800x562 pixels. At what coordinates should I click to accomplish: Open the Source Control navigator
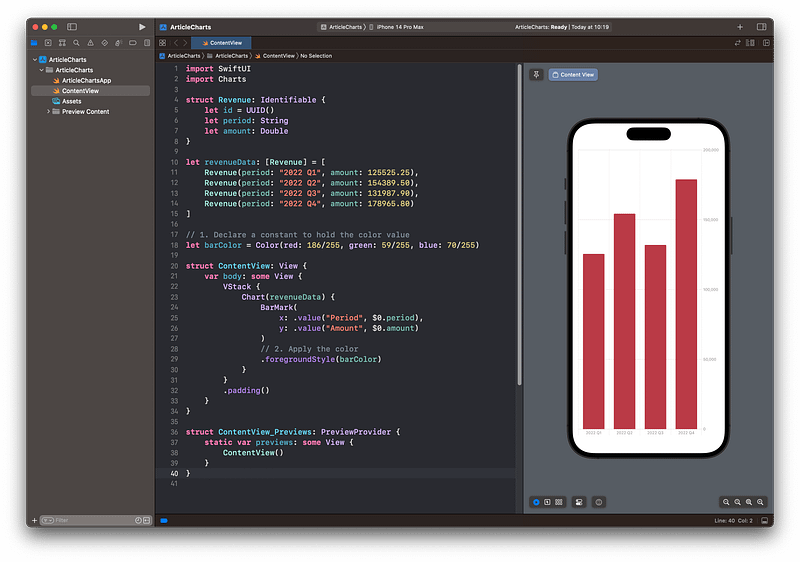[48, 43]
